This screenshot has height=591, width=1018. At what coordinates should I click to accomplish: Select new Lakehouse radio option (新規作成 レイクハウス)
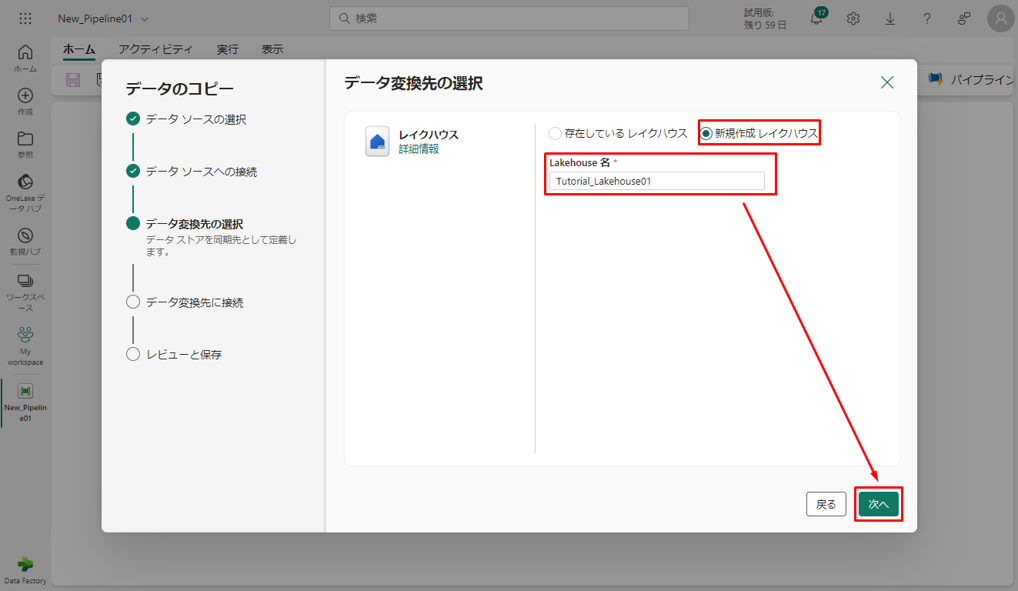tap(706, 133)
